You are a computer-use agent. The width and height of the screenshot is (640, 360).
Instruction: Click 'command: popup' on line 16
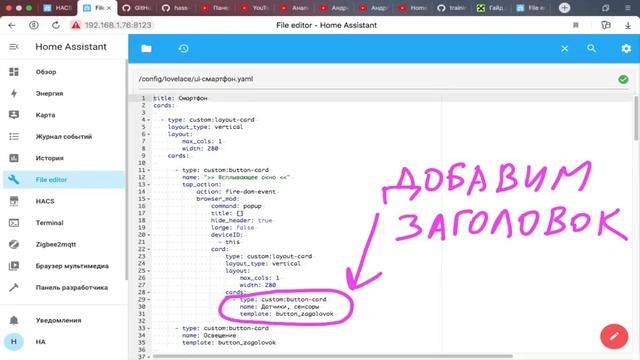(236, 206)
